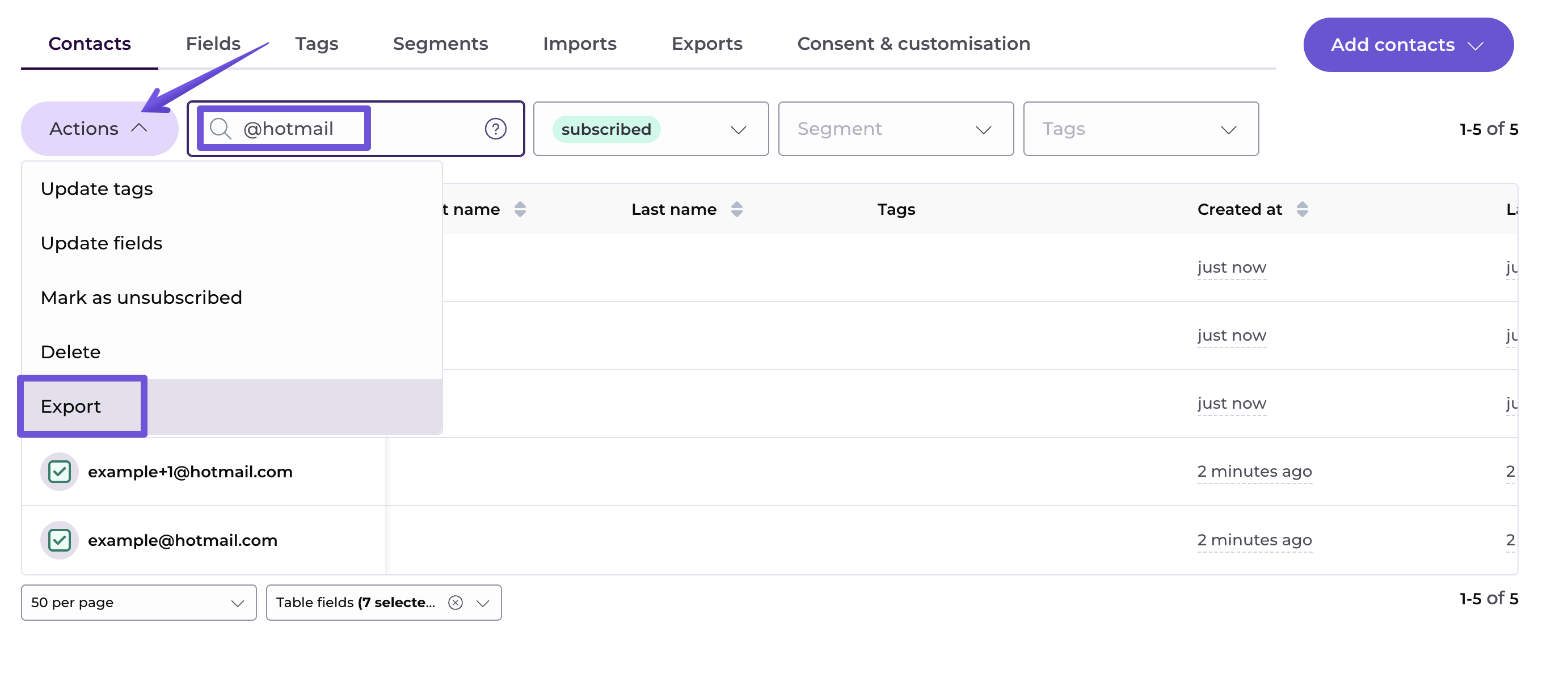1568x678 pixels.
Task: Uncheck example+1@hotmail.com contact checkbox
Action: [x=60, y=472]
